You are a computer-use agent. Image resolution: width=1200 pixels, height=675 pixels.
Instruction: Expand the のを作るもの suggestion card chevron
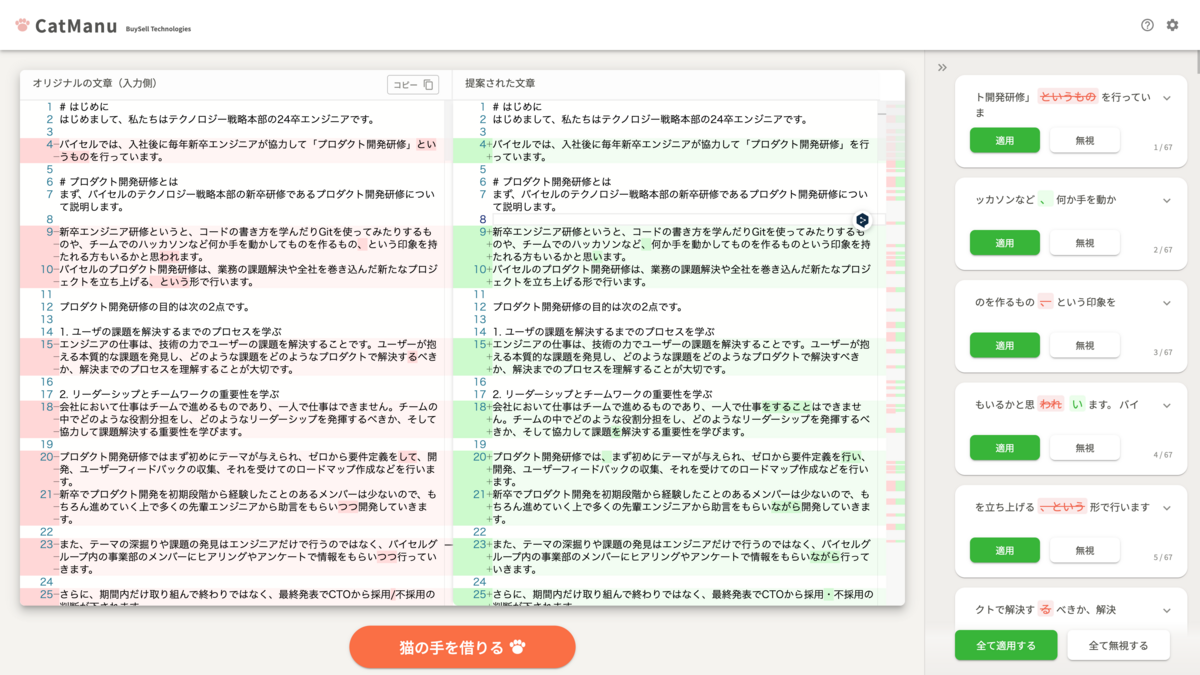(1166, 302)
